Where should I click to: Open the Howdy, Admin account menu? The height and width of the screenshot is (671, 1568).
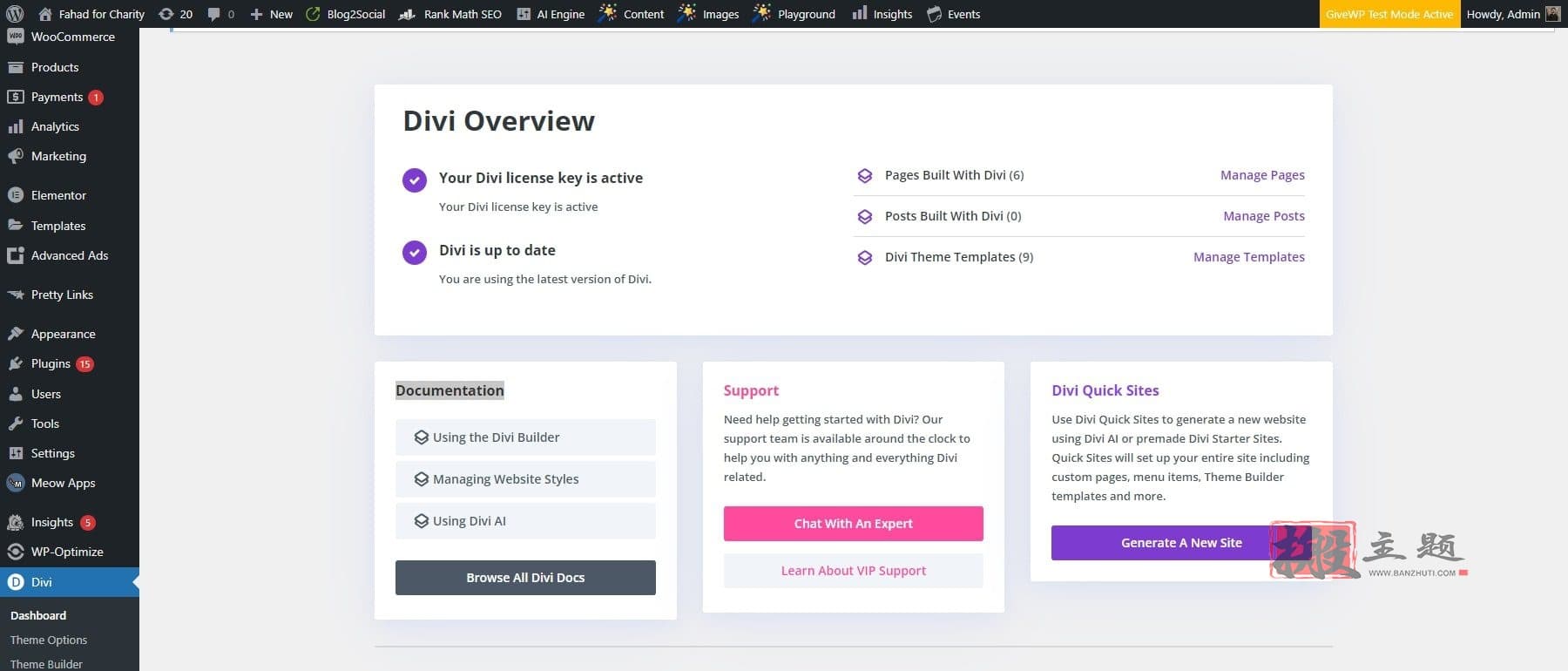1512,14
